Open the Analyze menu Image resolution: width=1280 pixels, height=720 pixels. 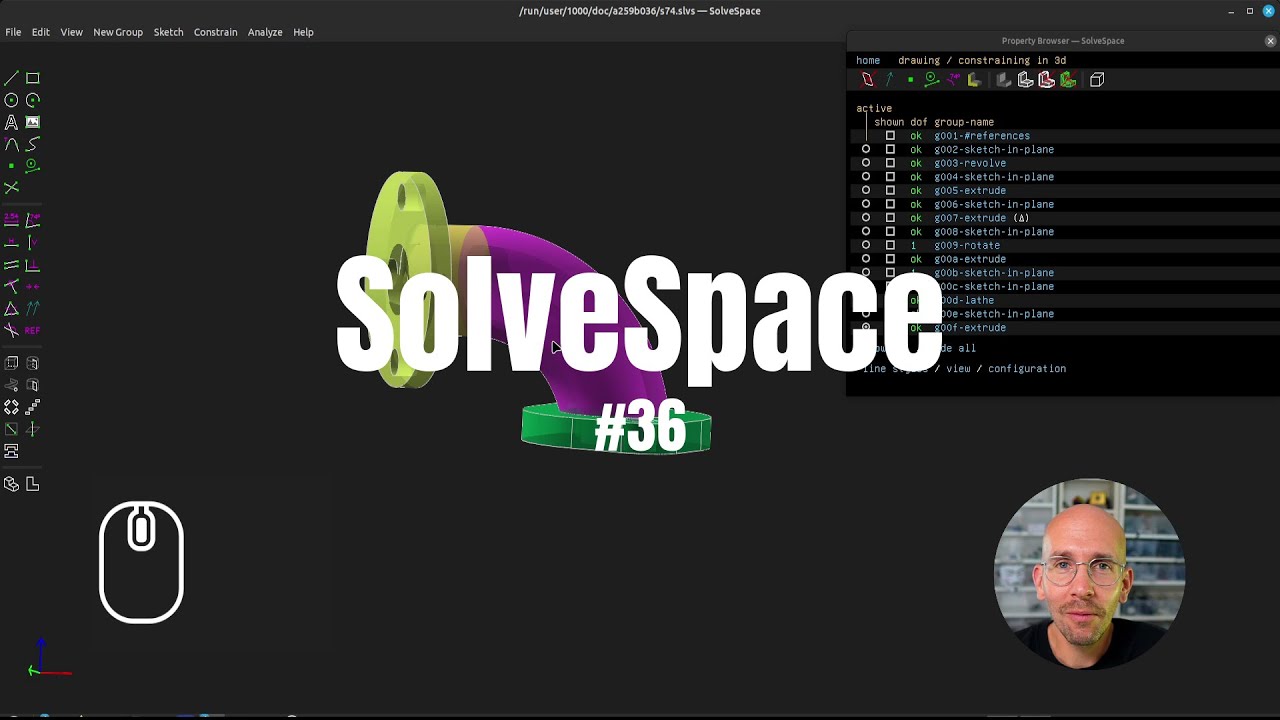pyautogui.click(x=265, y=32)
